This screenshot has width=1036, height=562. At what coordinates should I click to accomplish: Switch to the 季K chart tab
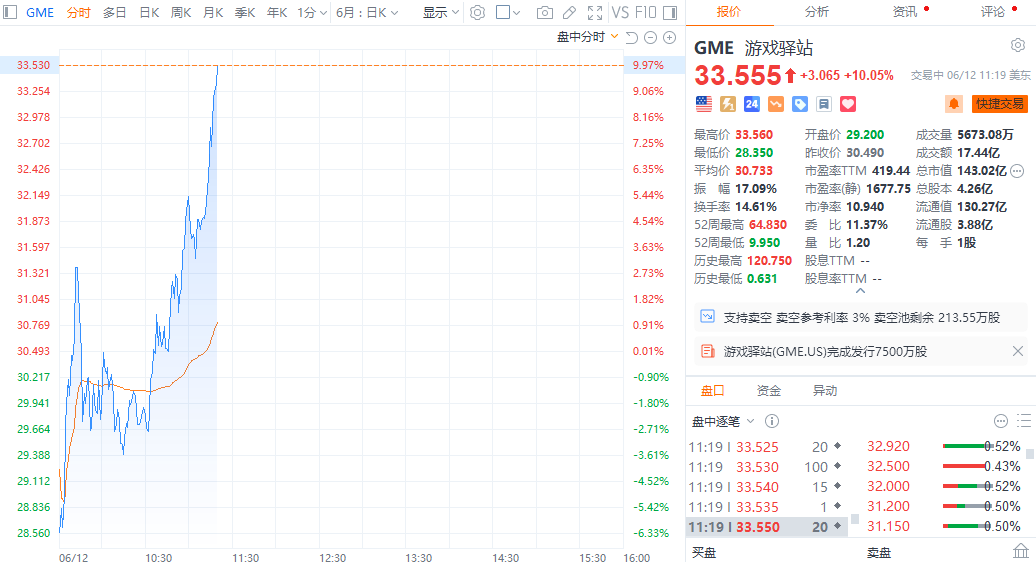(245, 13)
